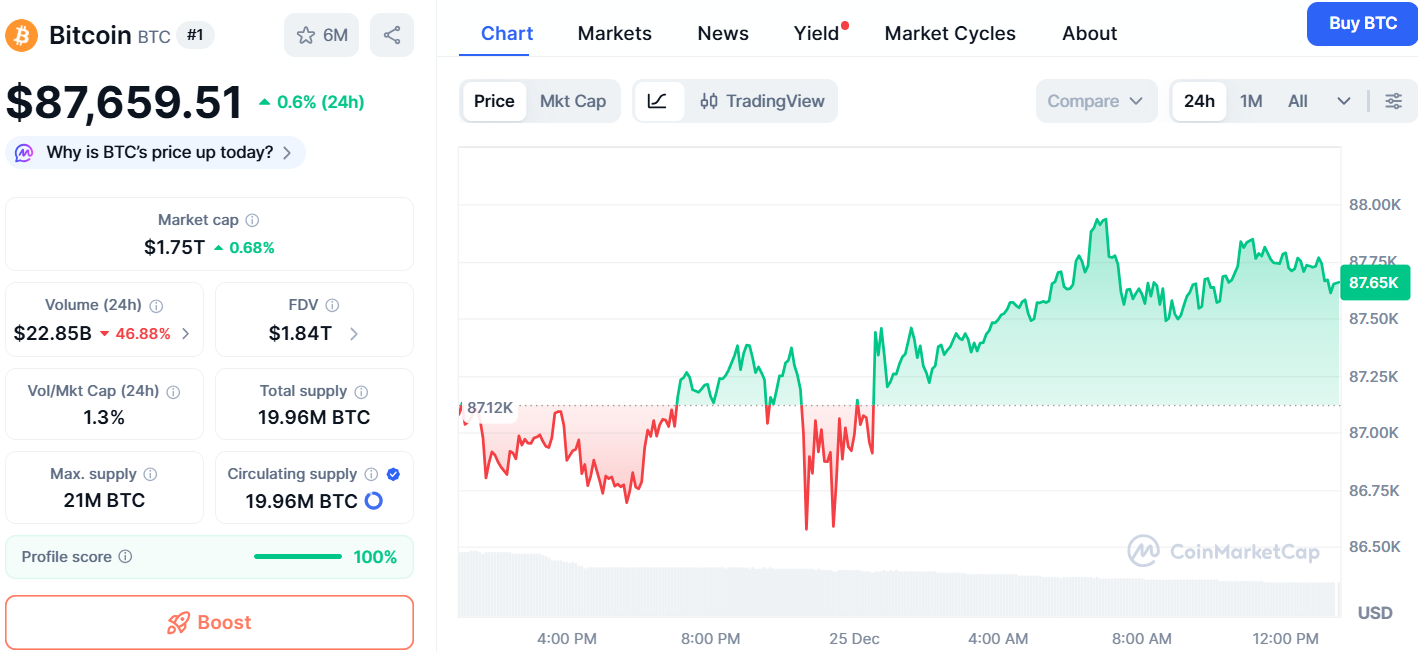This screenshot has height=652, width=1418.
Task: Open the Markets tab
Action: [615, 33]
